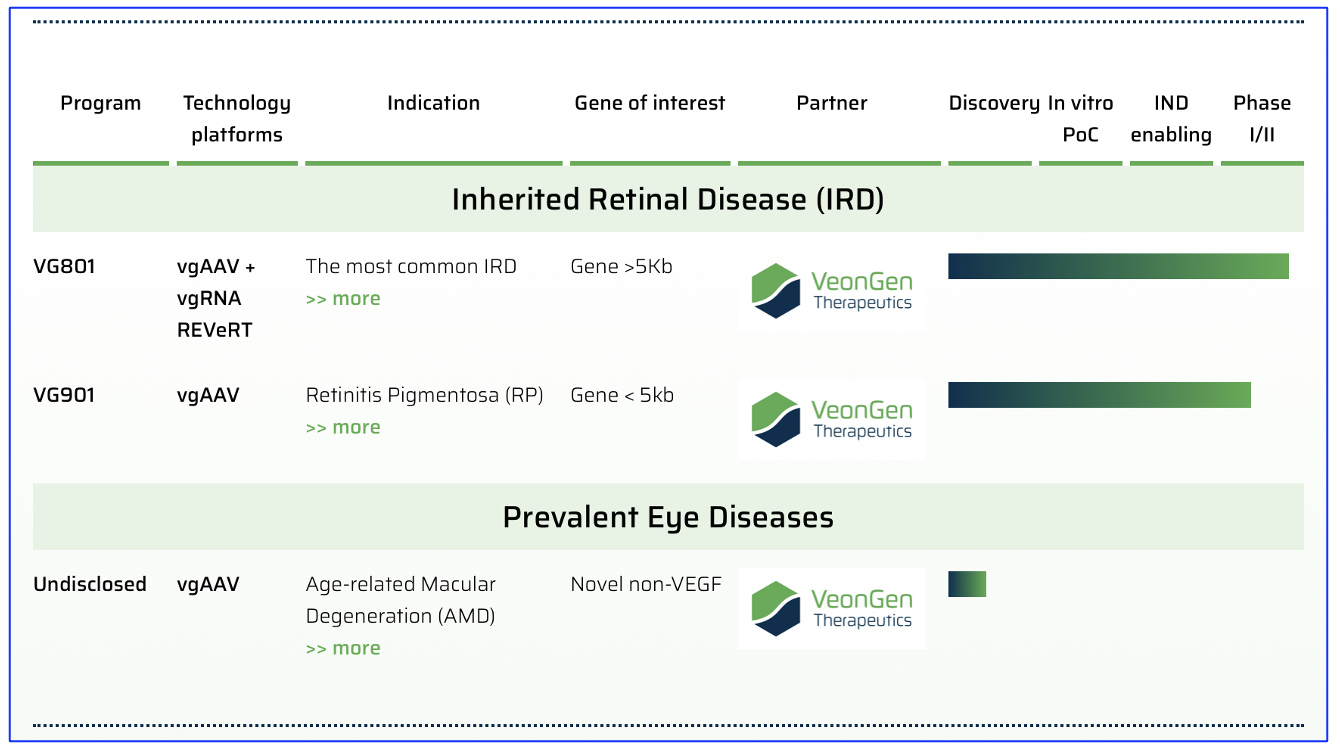This screenshot has height=756, width=1340.
Task: Click the short Undisclosed program progress bar
Action: click(967, 584)
